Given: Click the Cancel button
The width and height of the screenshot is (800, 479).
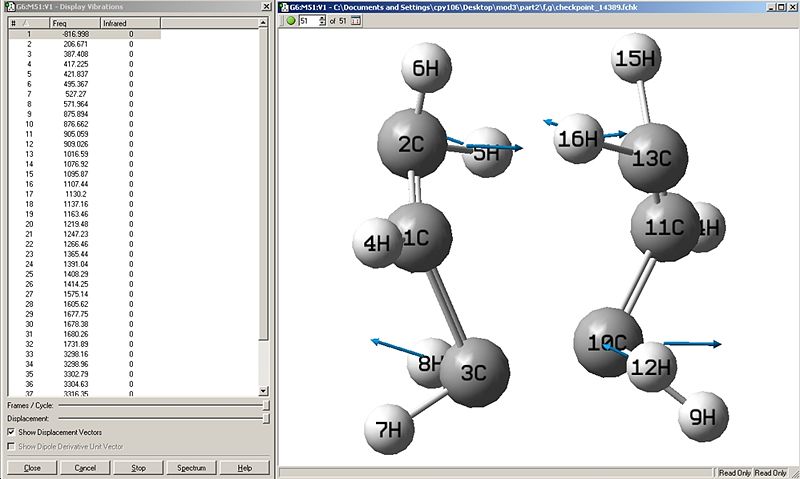Looking at the screenshot, I should [x=85, y=468].
